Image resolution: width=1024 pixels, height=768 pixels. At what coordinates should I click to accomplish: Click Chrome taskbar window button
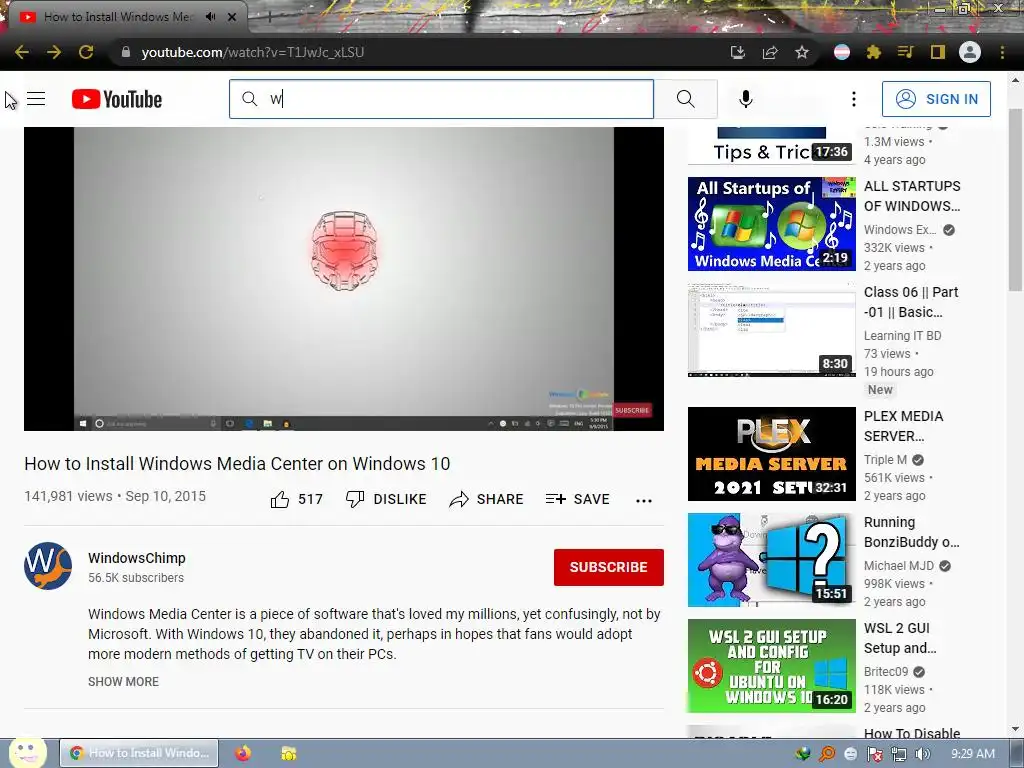[x=139, y=753]
